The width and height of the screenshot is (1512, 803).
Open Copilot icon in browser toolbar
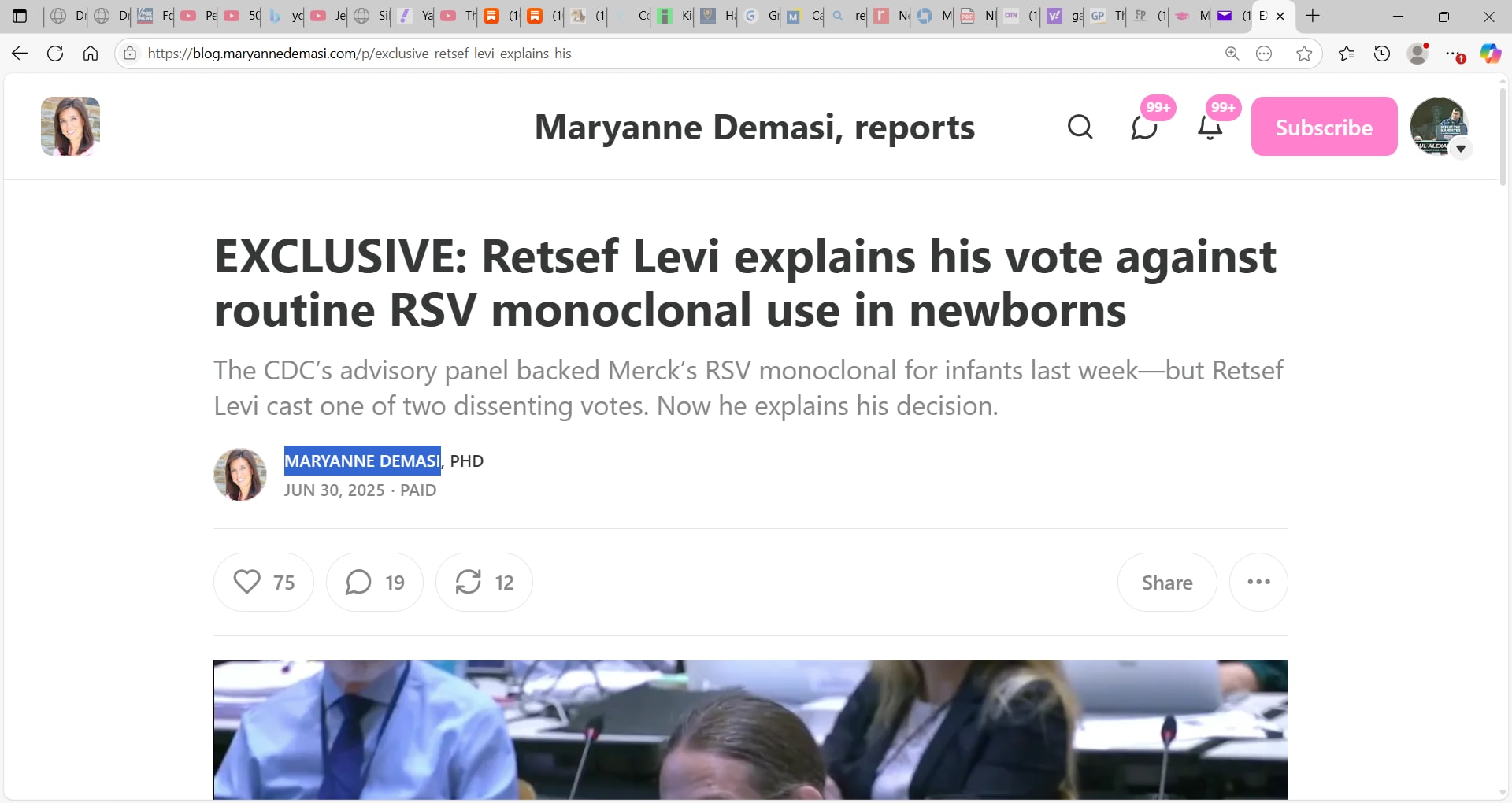tap(1490, 54)
